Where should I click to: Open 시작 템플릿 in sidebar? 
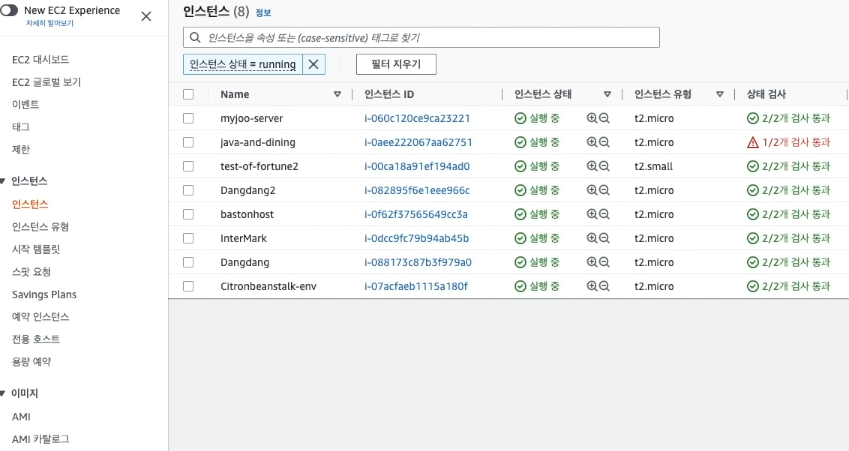coord(36,249)
